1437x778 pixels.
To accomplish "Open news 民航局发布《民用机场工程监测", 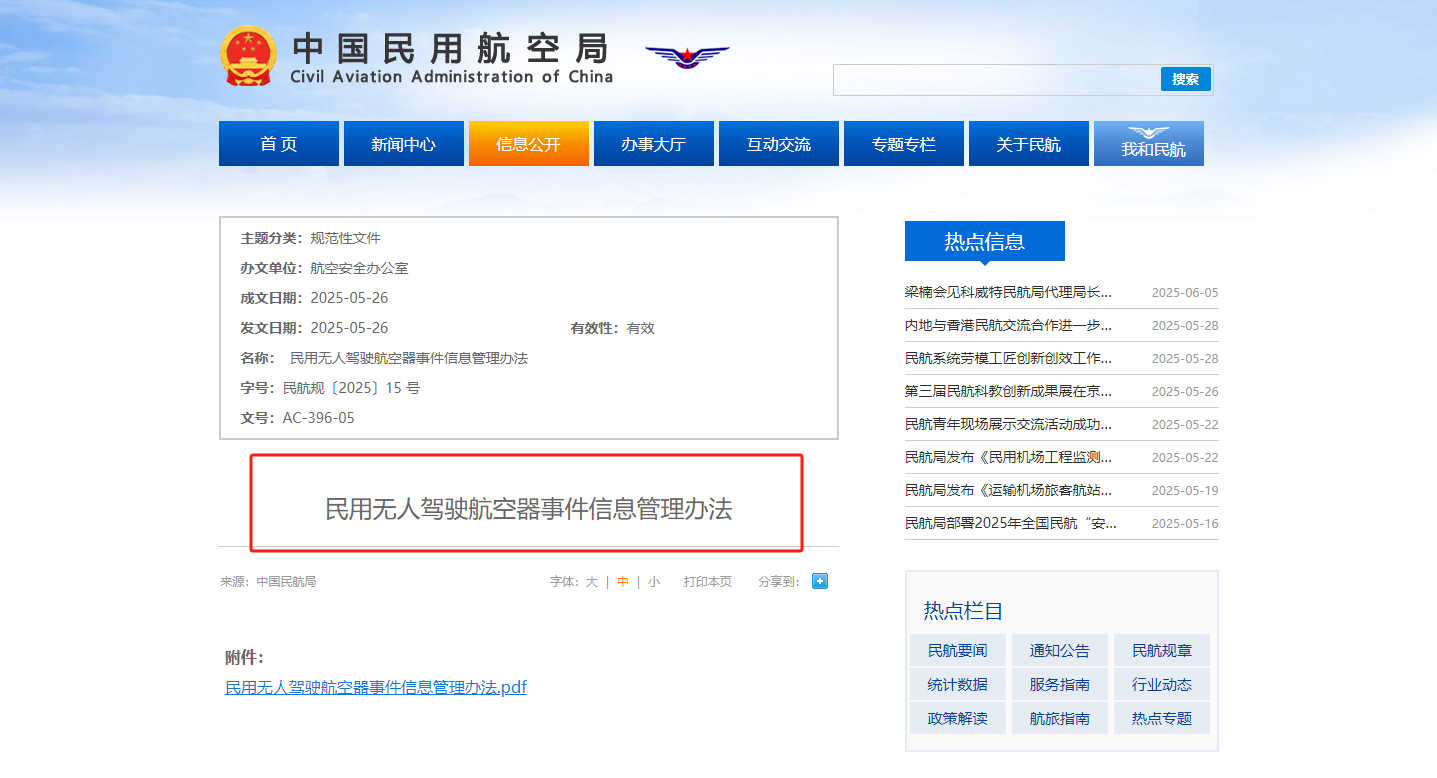I will pyautogui.click(x=1008, y=457).
